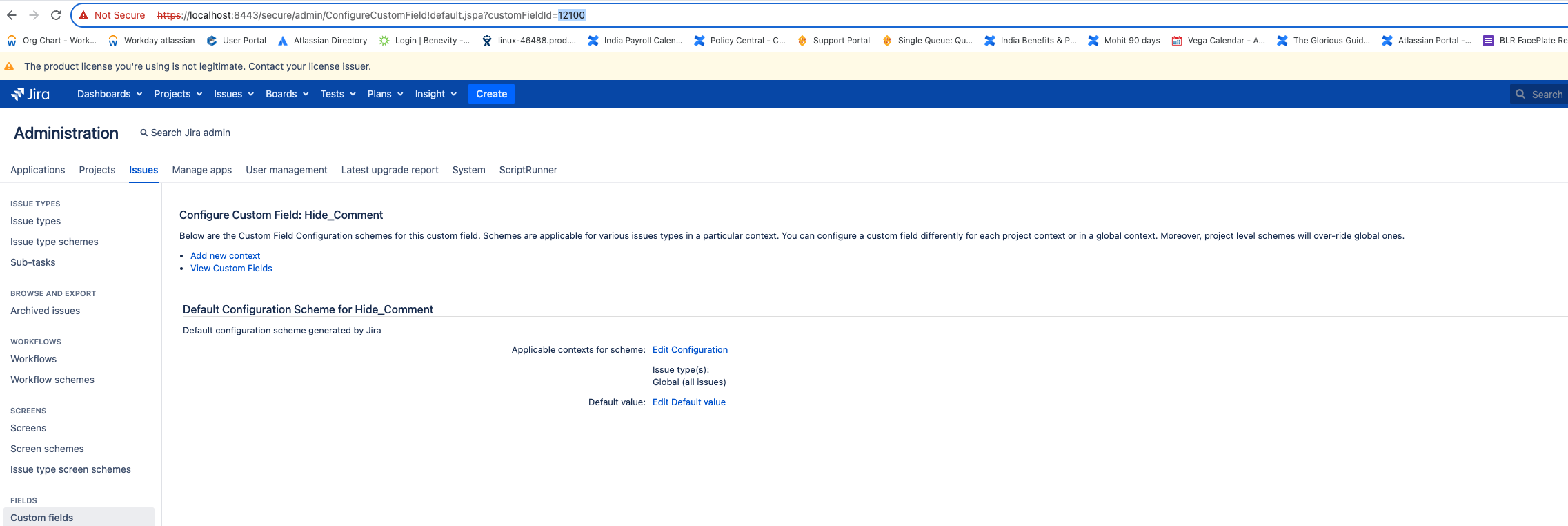Open Issue type schemes in sidebar
Viewport: 1568px width, 526px height.
point(54,242)
